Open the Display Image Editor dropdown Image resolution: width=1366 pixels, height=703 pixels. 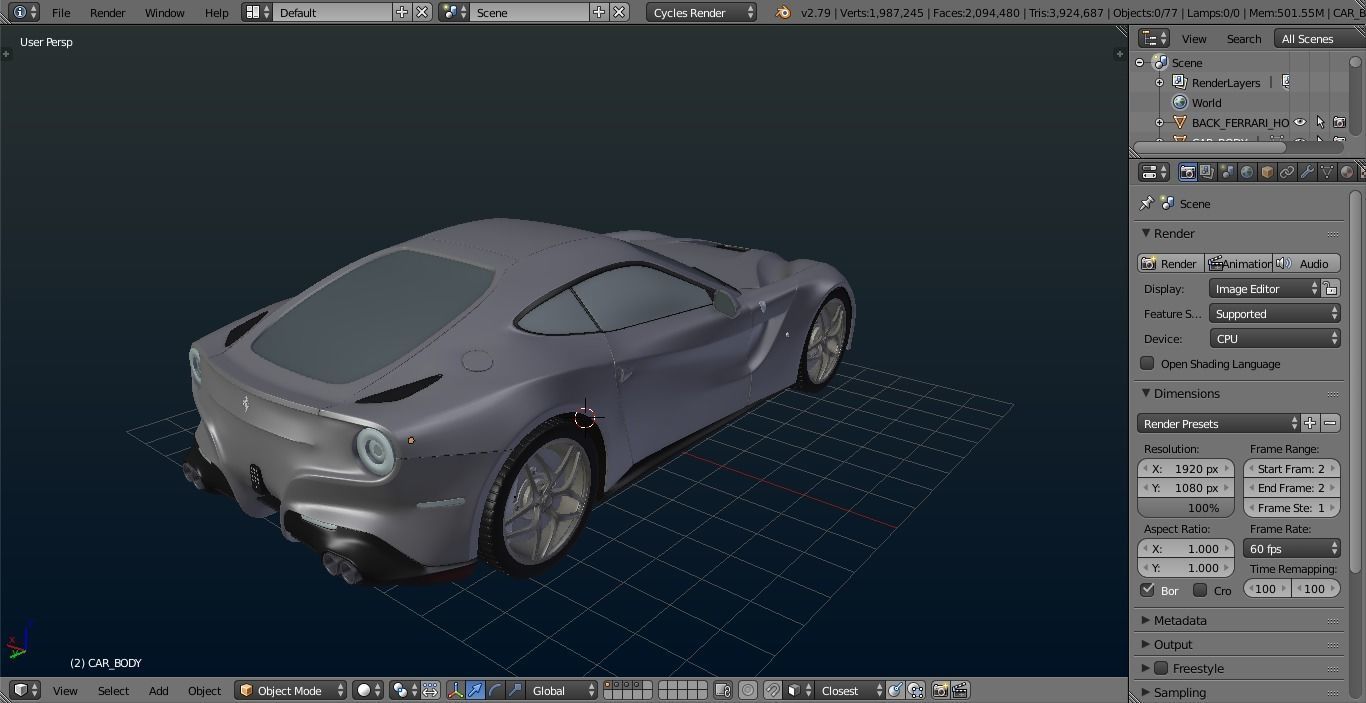pos(1265,288)
